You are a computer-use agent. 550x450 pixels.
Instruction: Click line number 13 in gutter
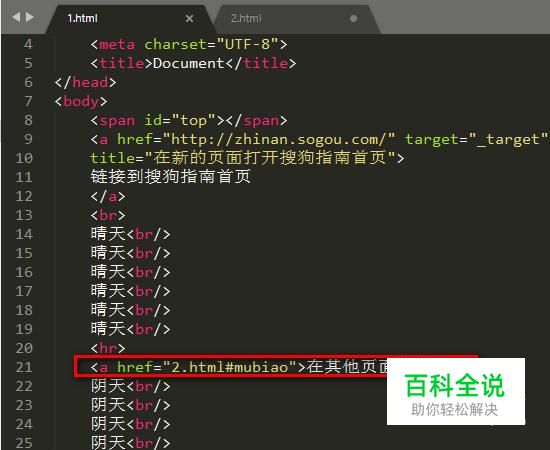[24, 215]
